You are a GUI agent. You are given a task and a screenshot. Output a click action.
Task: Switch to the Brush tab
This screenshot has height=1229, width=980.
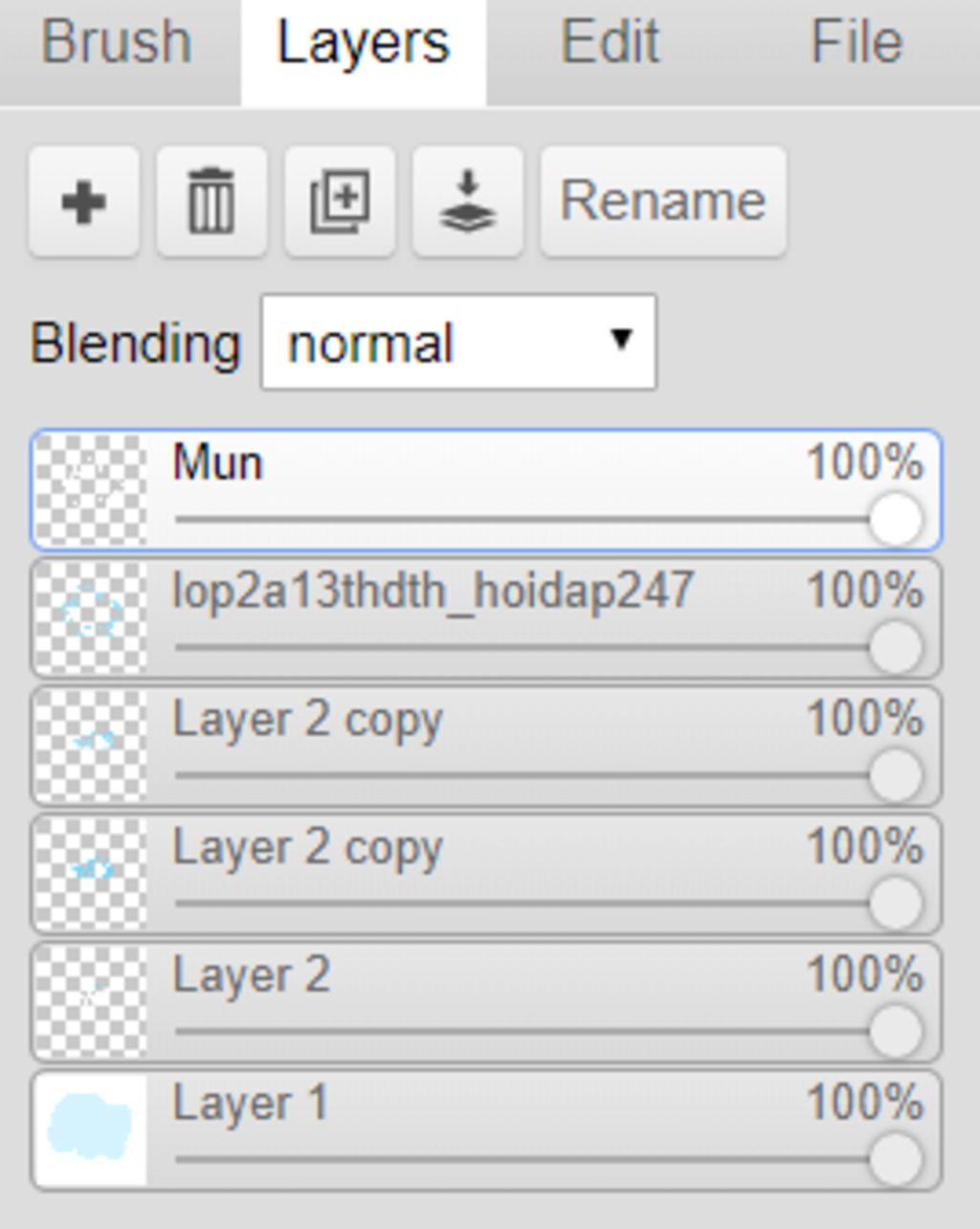[117, 43]
